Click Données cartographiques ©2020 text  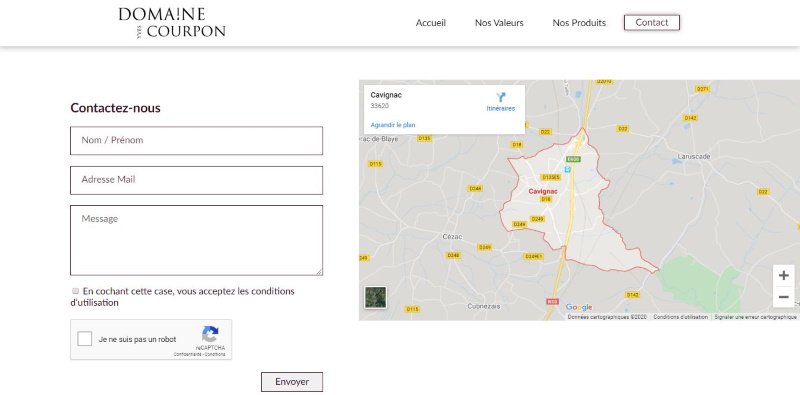pyautogui.click(x=607, y=317)
